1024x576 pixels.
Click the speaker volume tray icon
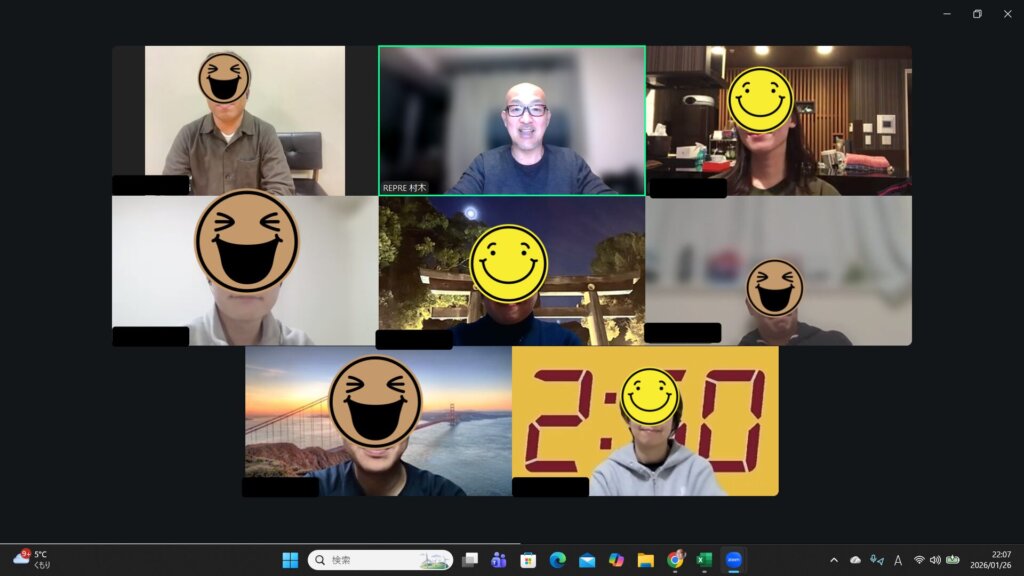[x=935, y=560]
